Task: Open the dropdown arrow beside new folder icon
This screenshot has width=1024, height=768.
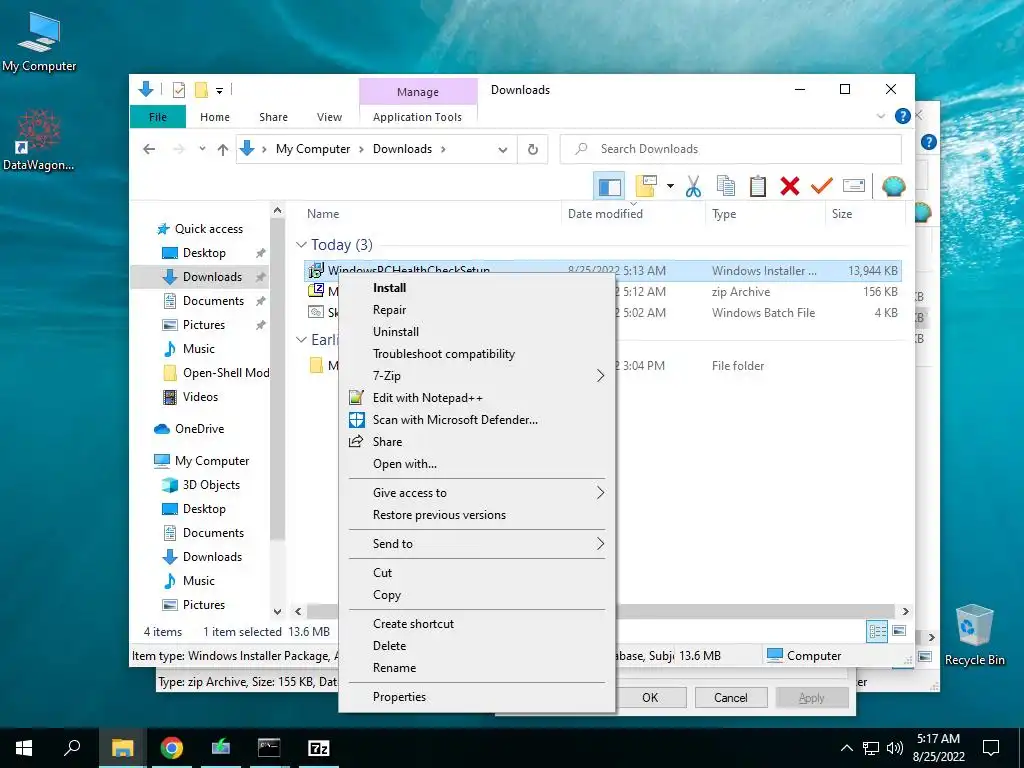Action: pos(670,187)
